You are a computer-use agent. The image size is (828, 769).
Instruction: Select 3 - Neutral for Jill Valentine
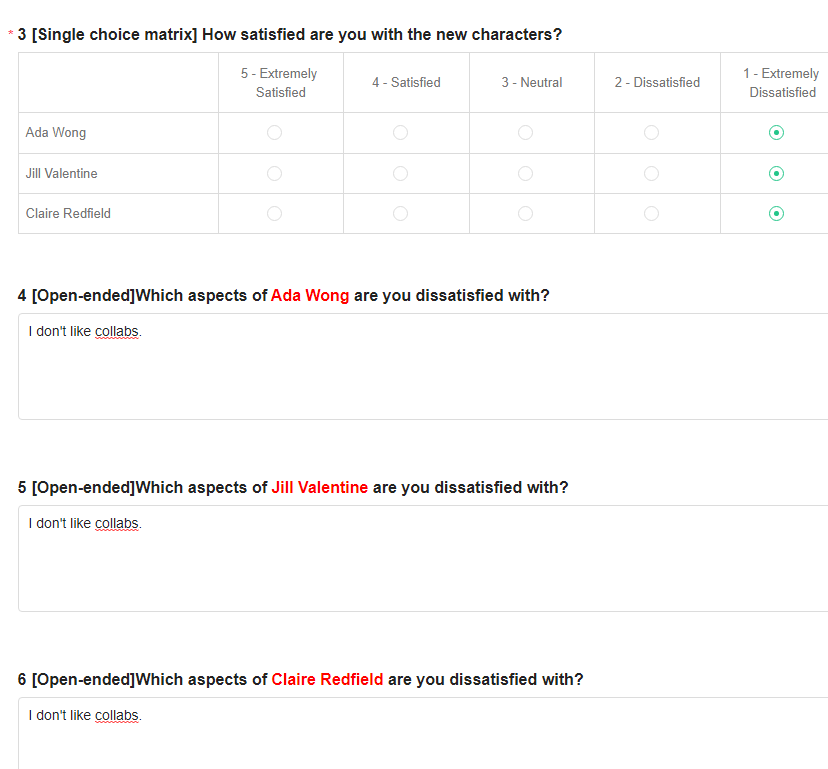pyautogui.click(x=525, y=173)
